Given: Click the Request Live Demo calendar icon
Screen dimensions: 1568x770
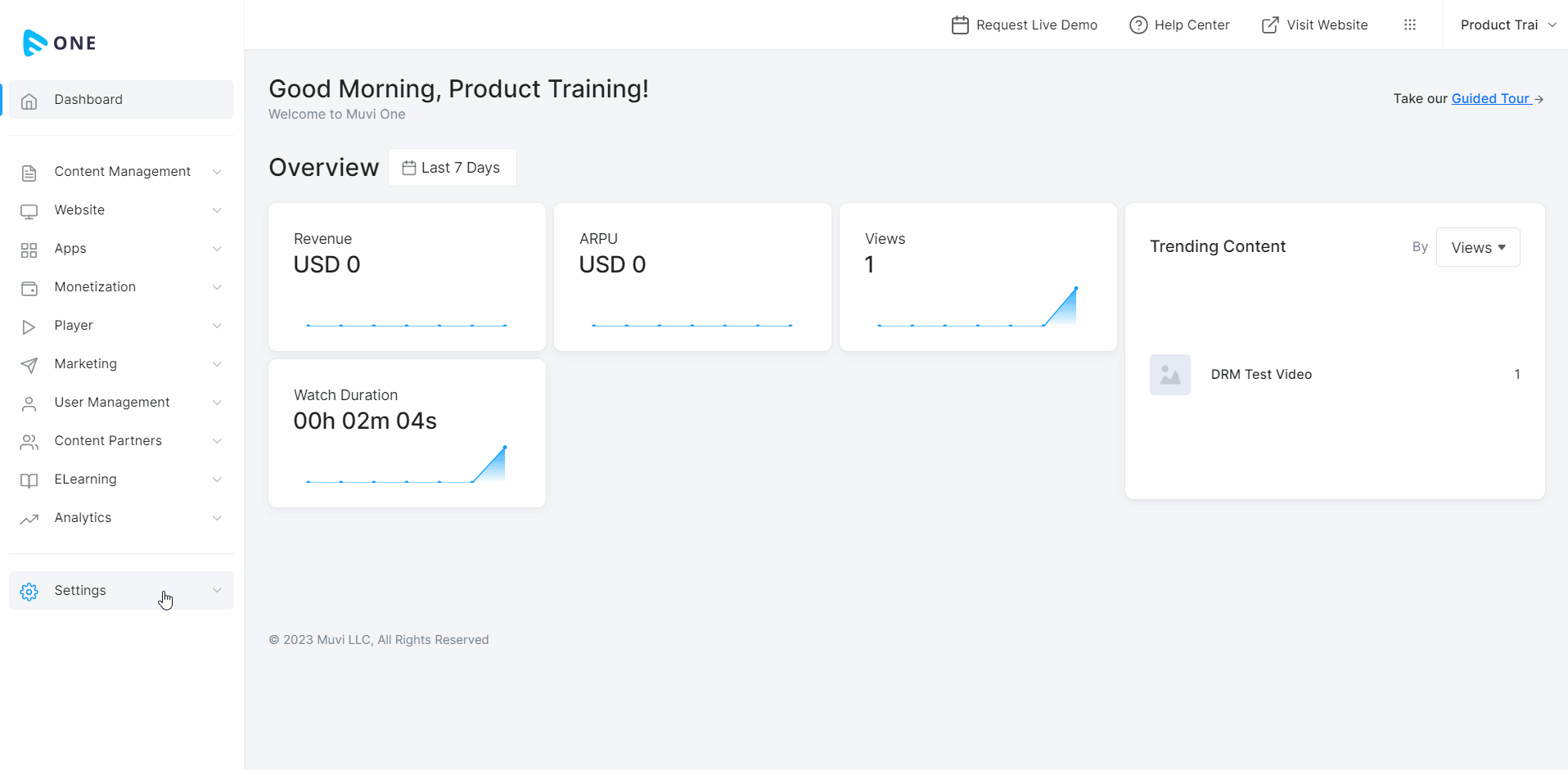Looking at the screenshot, I should (960, 25).
